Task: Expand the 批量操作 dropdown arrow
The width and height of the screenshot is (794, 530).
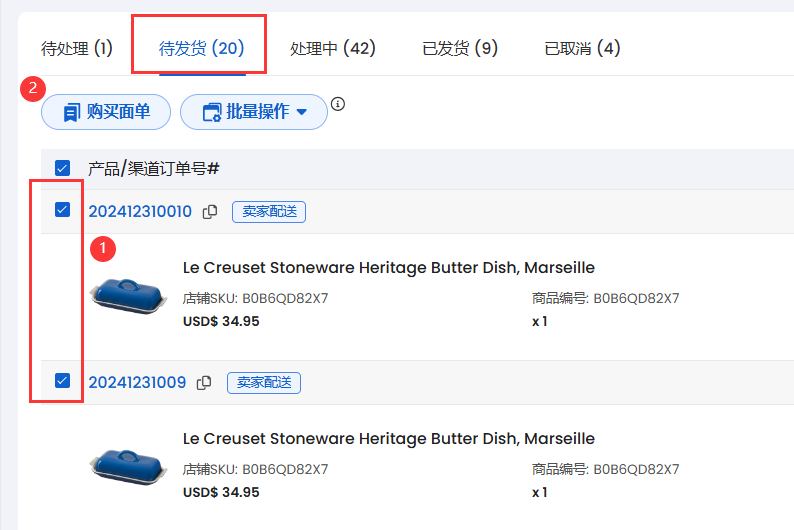Action: click(x=302, y=112)
